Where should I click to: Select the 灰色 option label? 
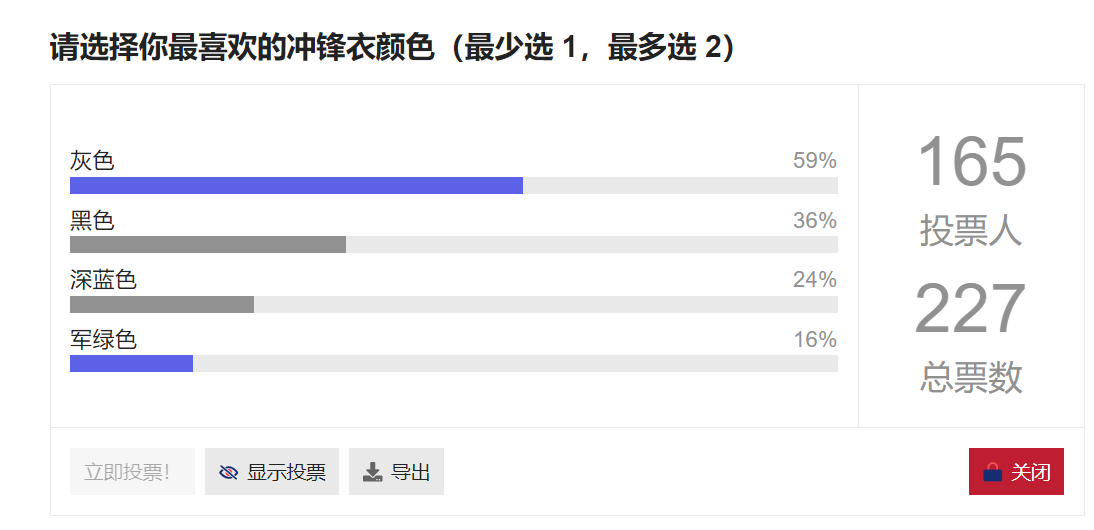(92, 161)
